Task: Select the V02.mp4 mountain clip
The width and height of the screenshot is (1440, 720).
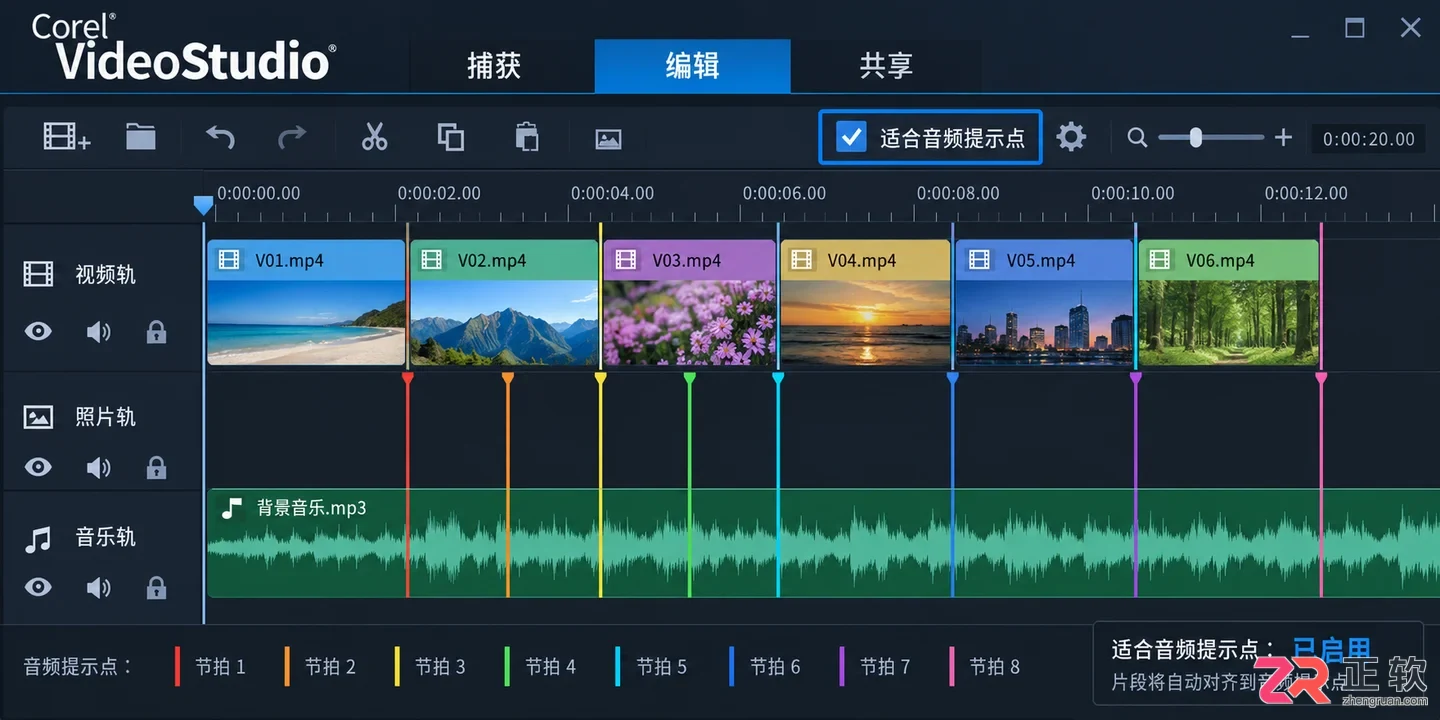Action: click(x=504, y=302)
